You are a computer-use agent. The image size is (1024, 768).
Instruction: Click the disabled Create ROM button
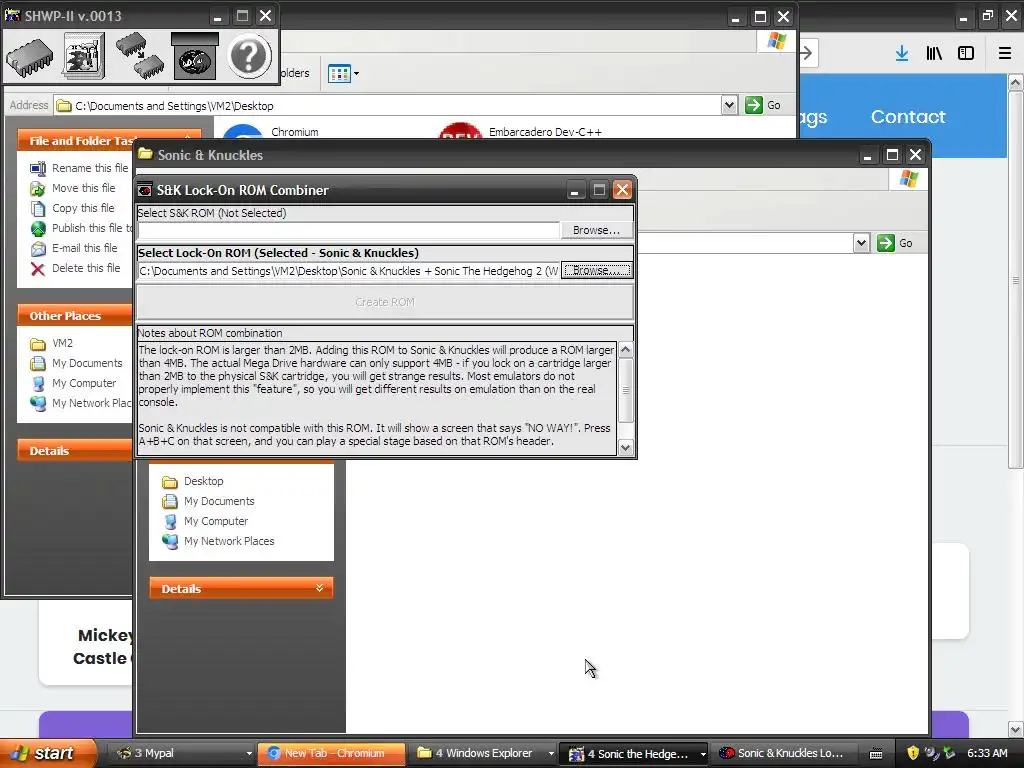[x=385, y=302]
